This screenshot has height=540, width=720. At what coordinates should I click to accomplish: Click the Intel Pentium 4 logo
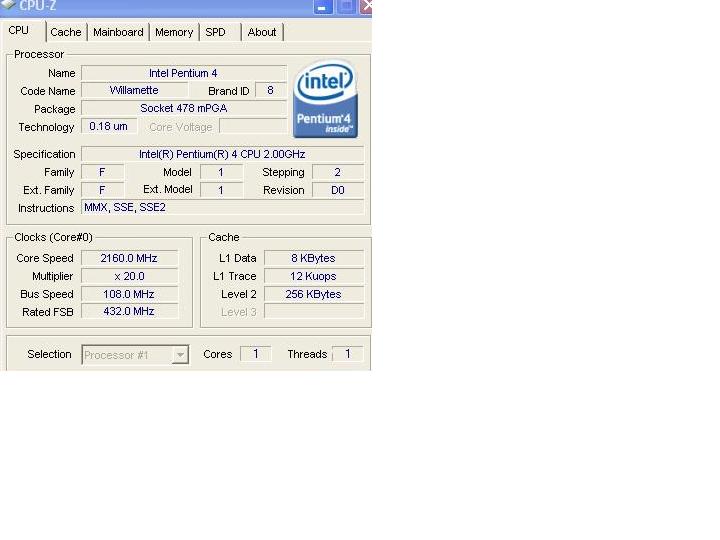pyautogui.click(x=325, y=99)
